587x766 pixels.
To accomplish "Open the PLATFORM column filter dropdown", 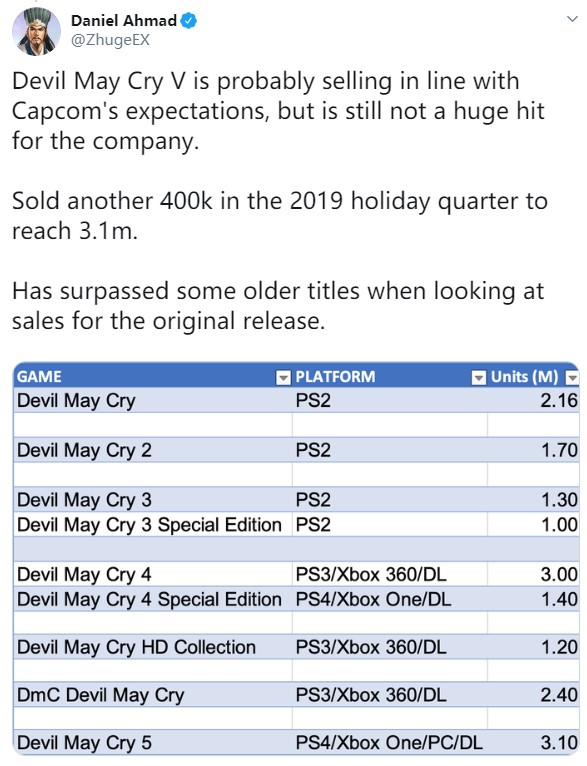I will point(479,378).
